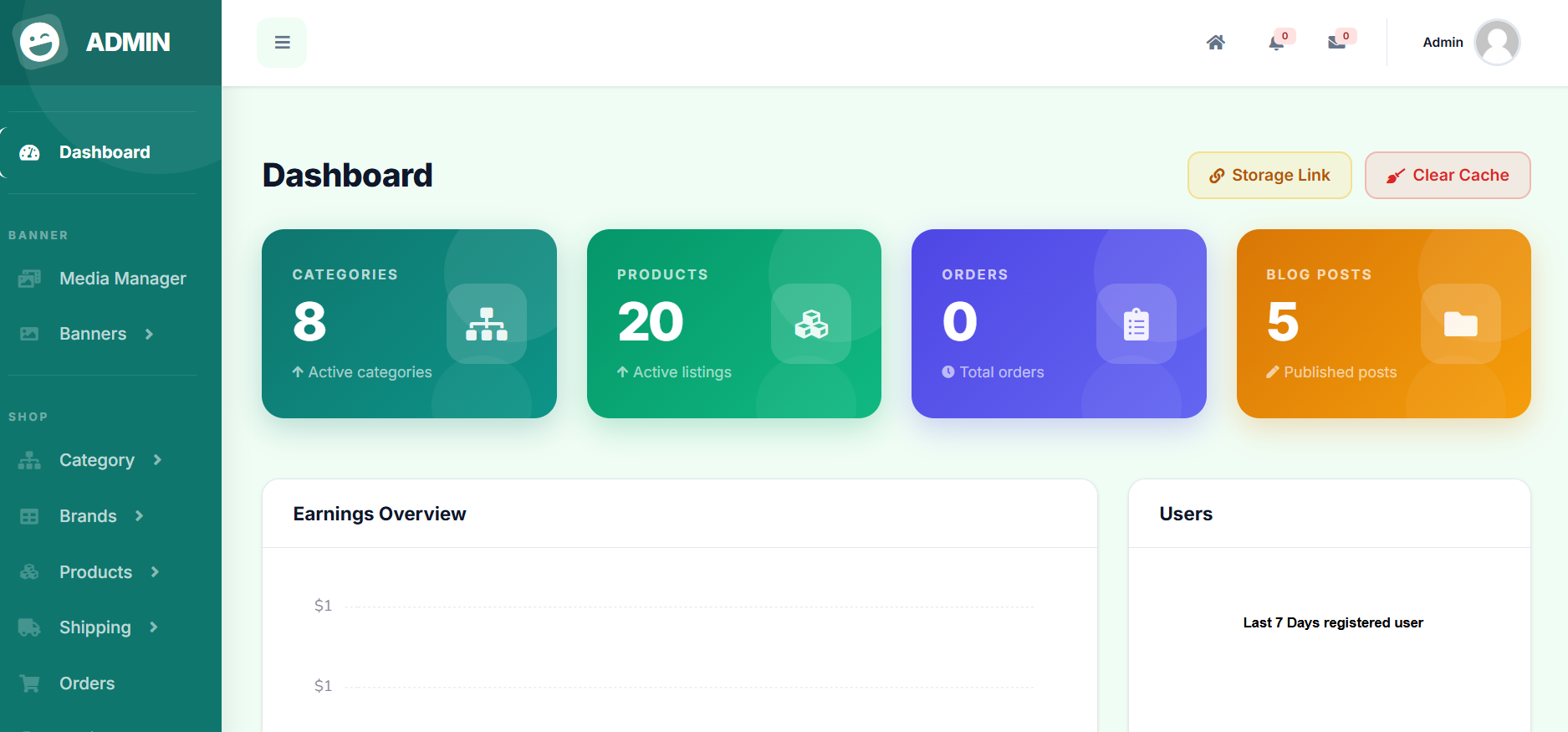Click the 'Earnings Overview' heading
The width and height of the screenshot is (1568, 732).
(x=380, y=514)
